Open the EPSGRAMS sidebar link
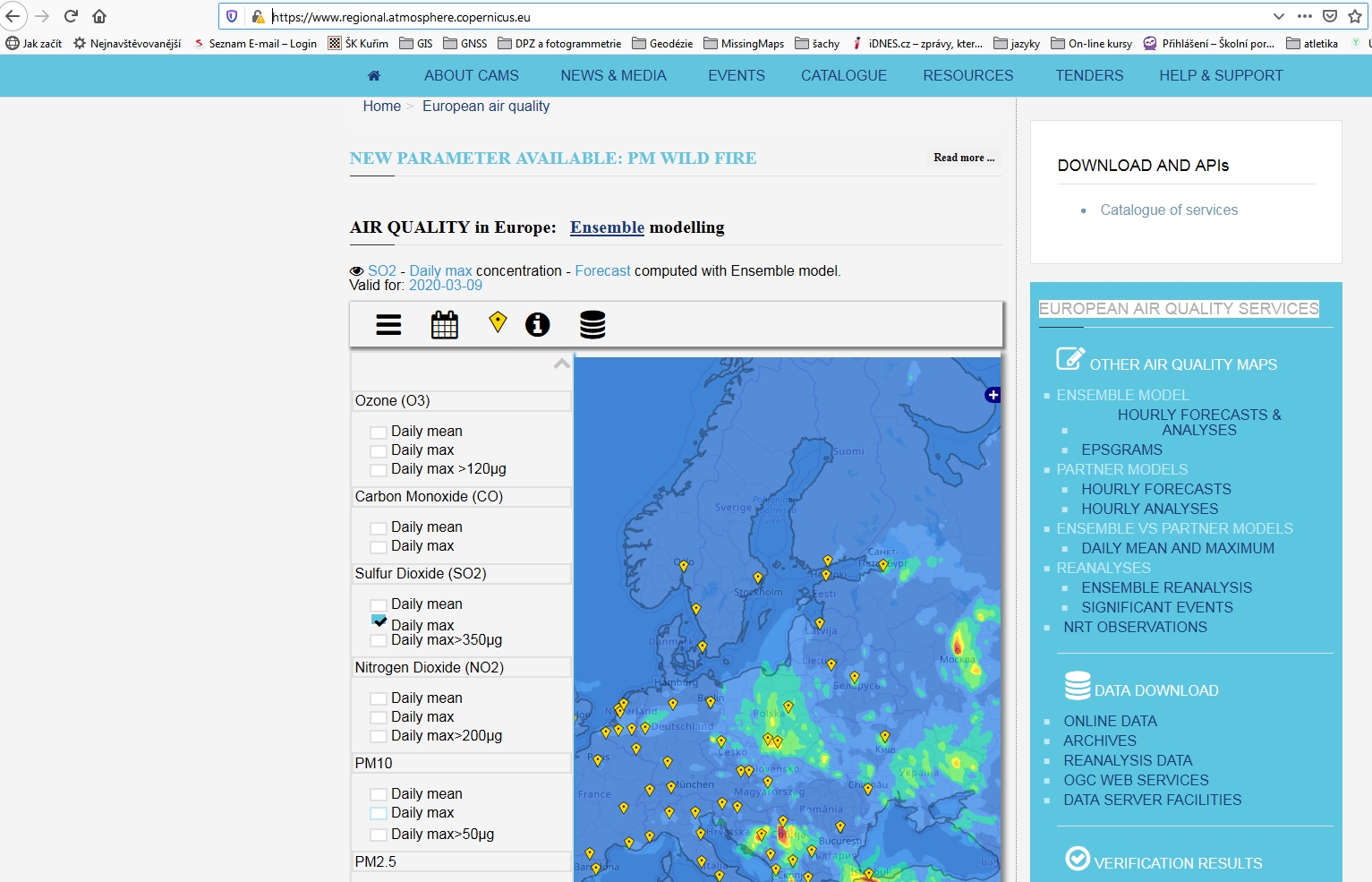 tap(1121, 450)
